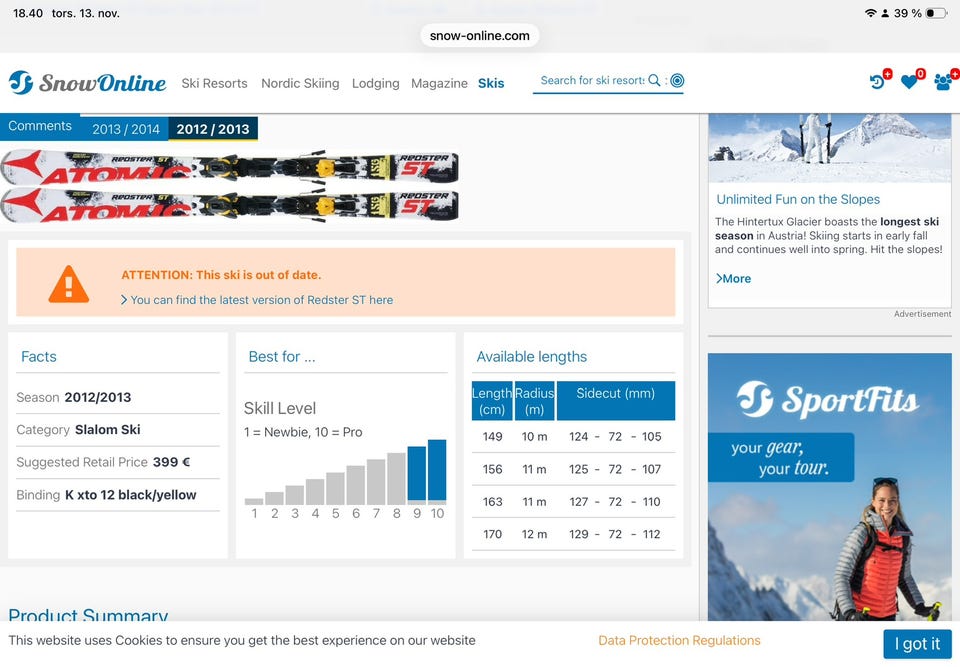960x667 pixels.
Task: Open Magazine section
Action: click(439, 83)
